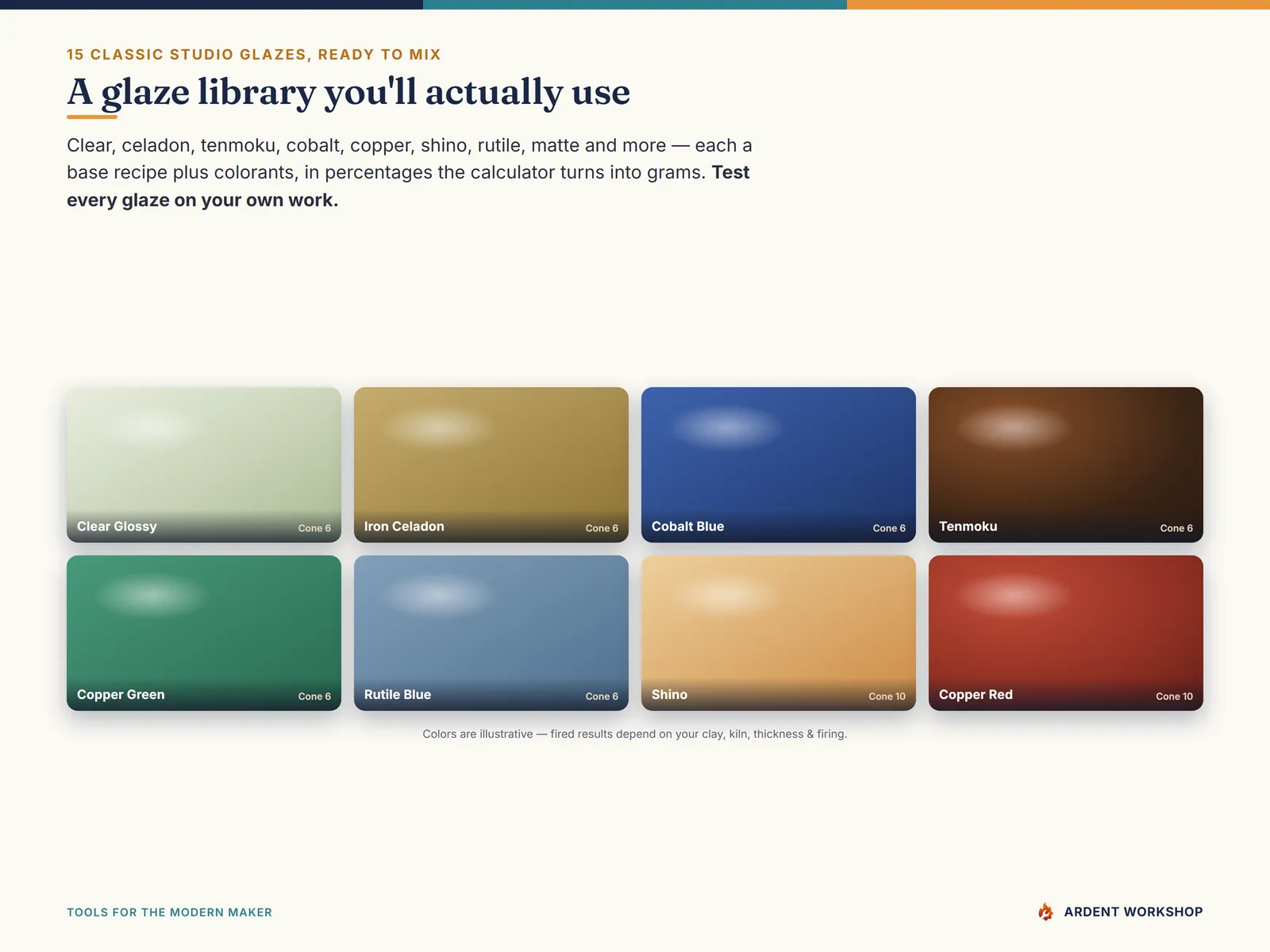
Task: Click 'Tools for the Modern Maker' footer text
Action: click(x=169, y=912)
